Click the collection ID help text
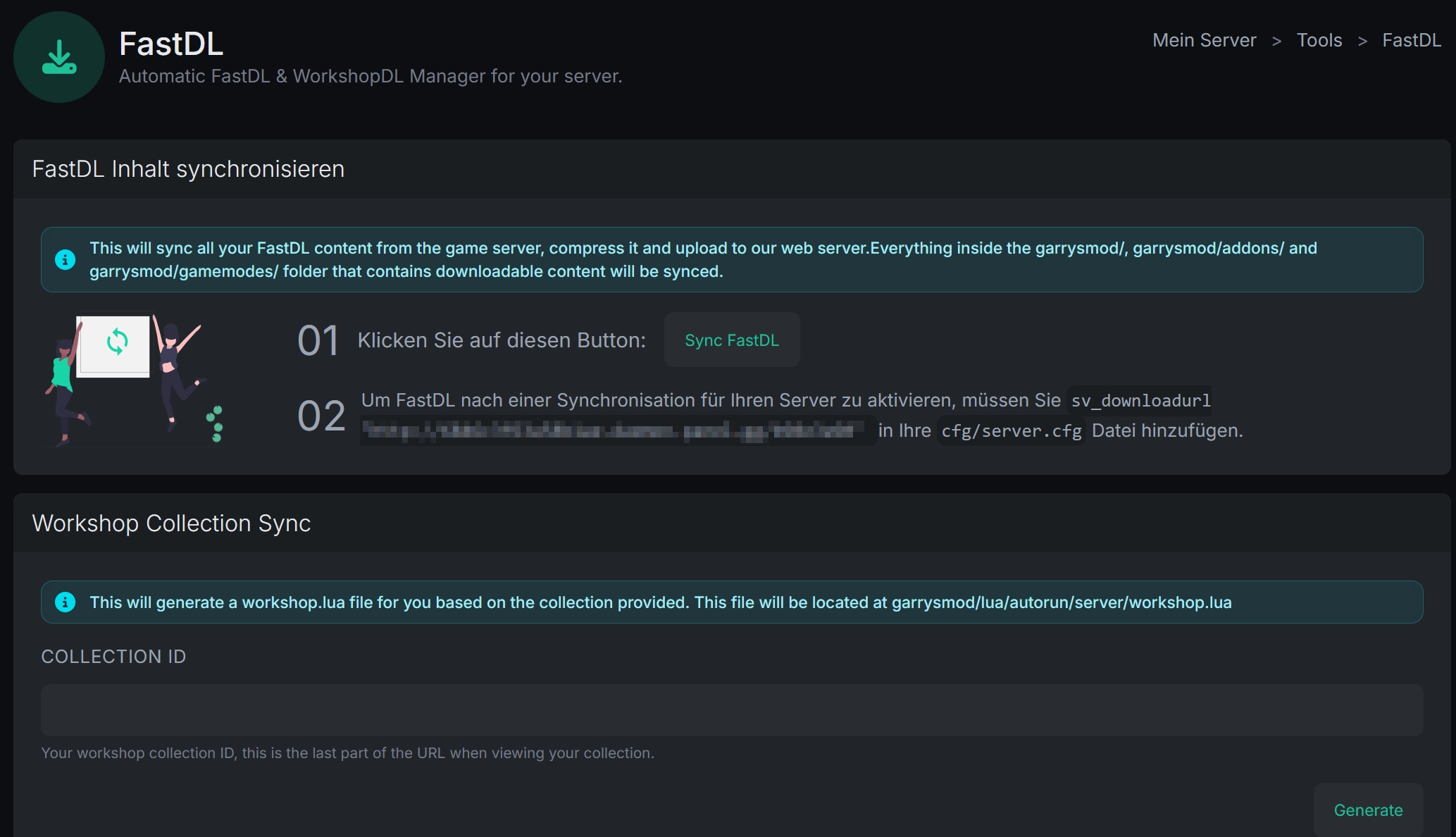The image size is (1456, 837). [347, 753]
